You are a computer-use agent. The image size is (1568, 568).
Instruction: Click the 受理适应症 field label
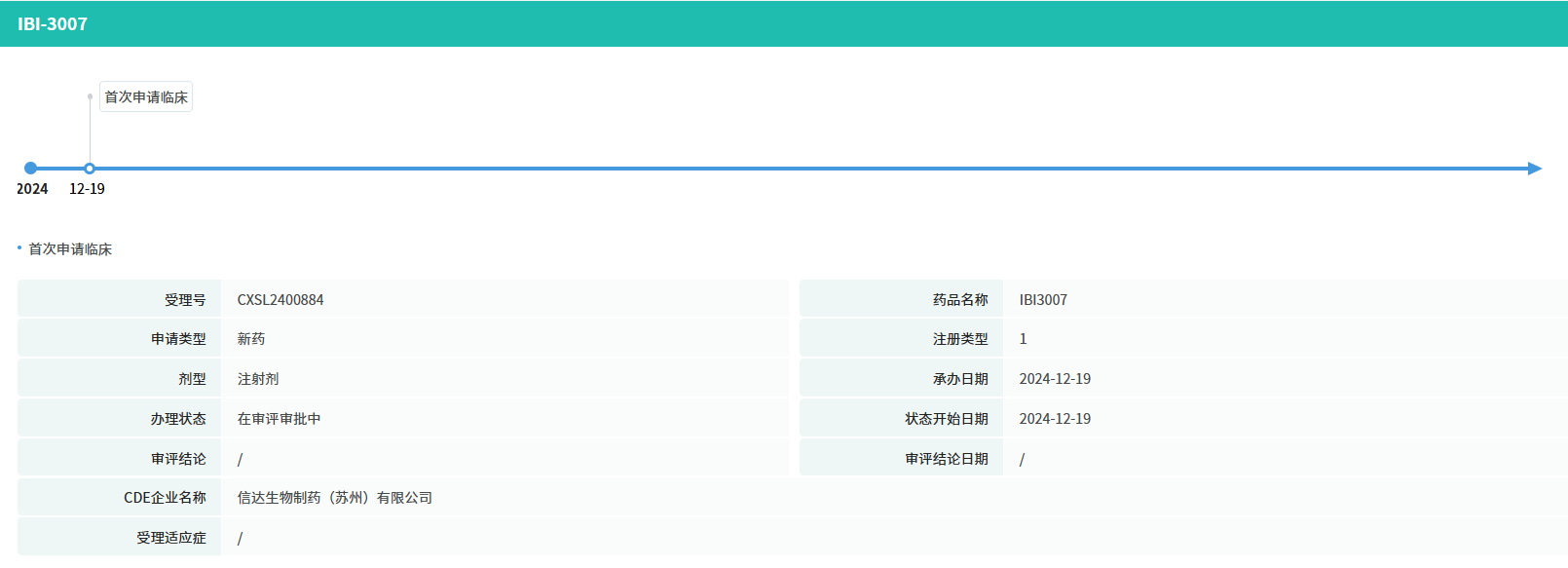[x=171, y=538]
